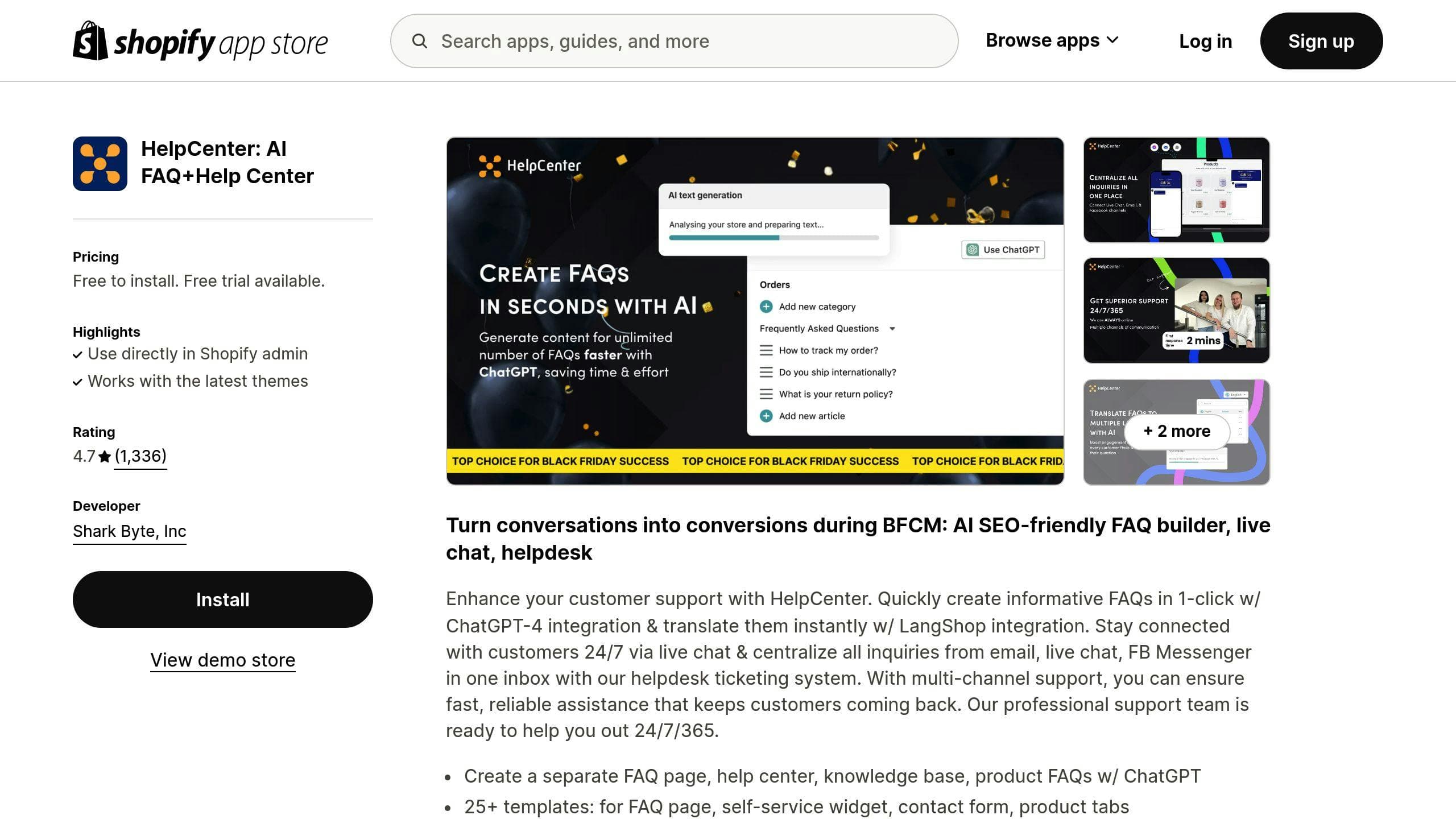
Task: Click the Create a separate FAQ page bullet
Action: click(x=832, y=776)
